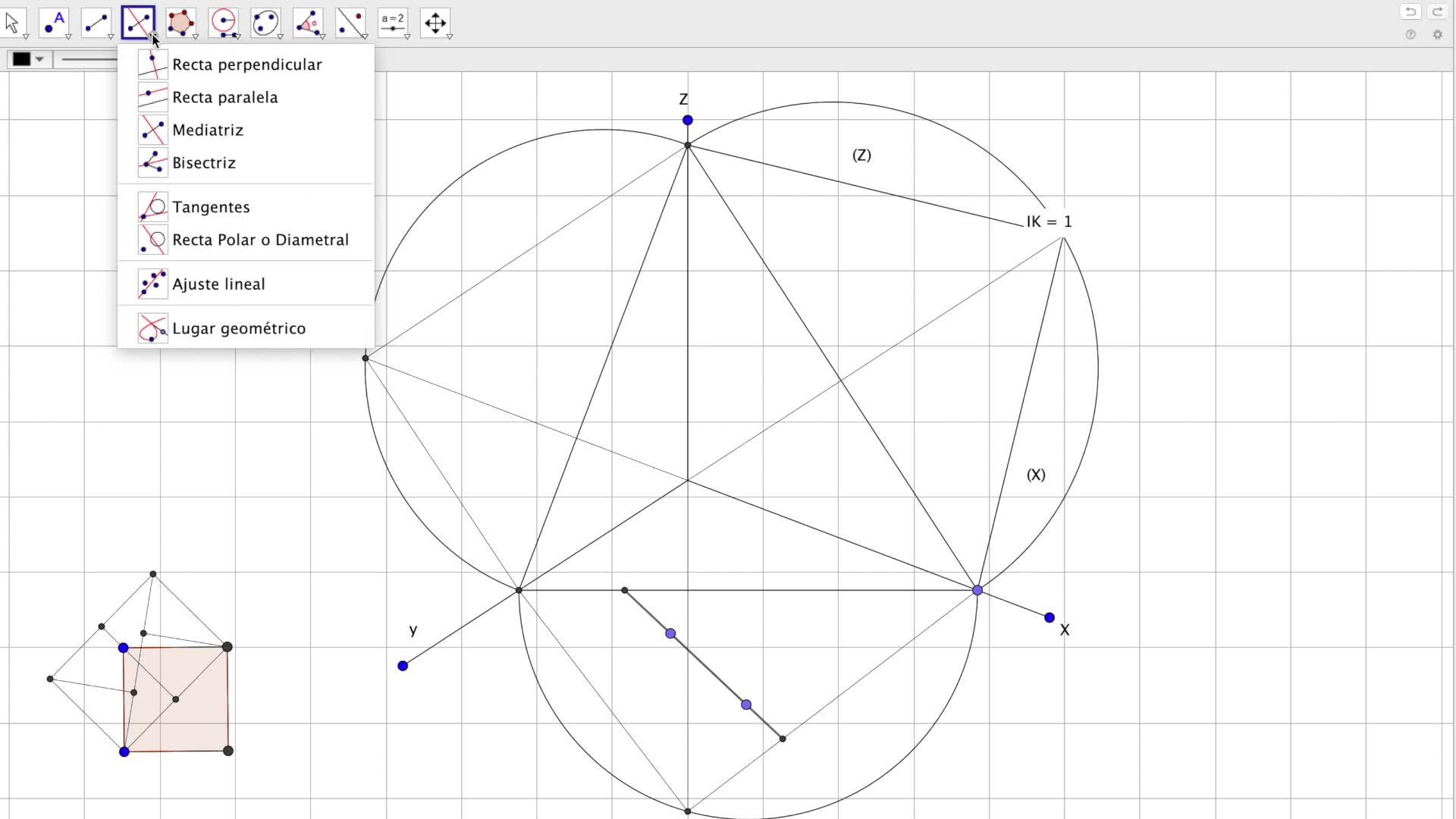Select the Move arrow tool
This screenshot has height=819, width=1456.
pyautogui.click(x=13, y=23)
